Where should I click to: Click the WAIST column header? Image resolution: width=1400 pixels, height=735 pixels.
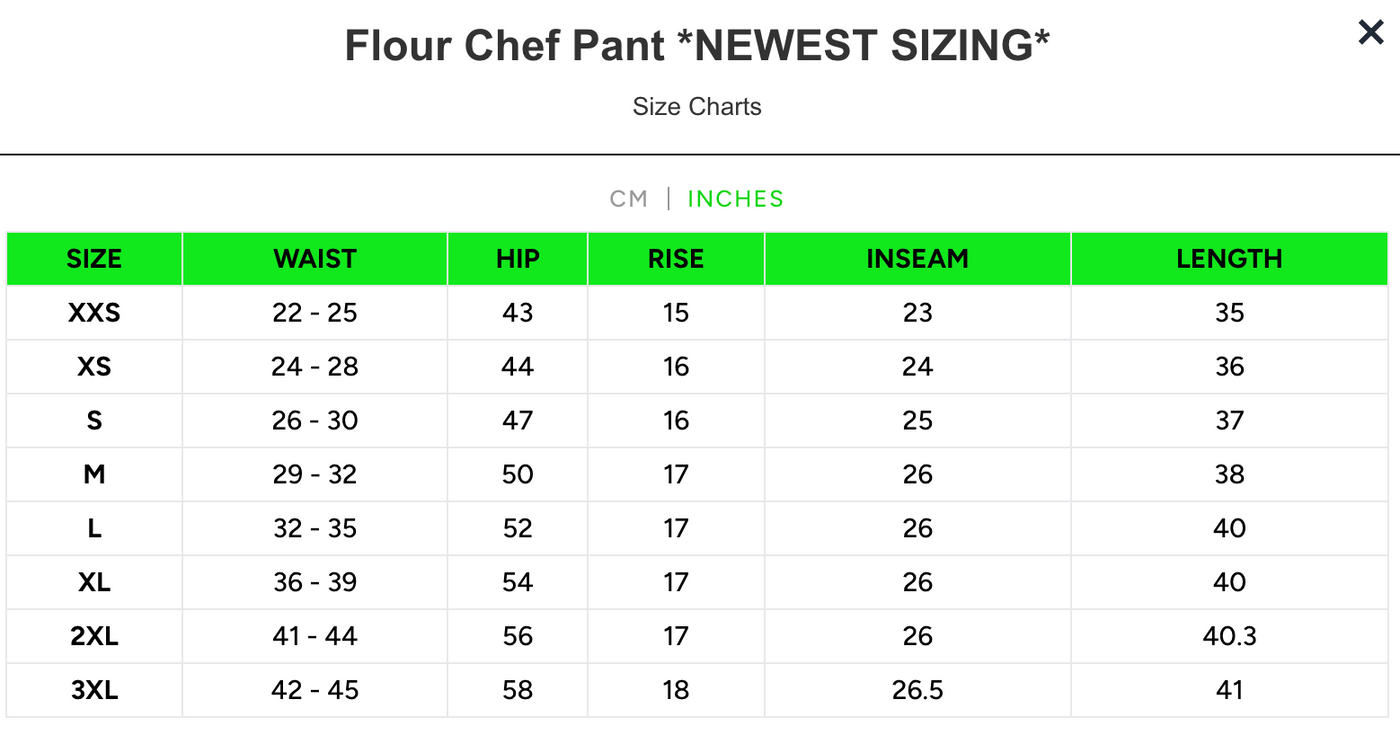tap(314, 258)
